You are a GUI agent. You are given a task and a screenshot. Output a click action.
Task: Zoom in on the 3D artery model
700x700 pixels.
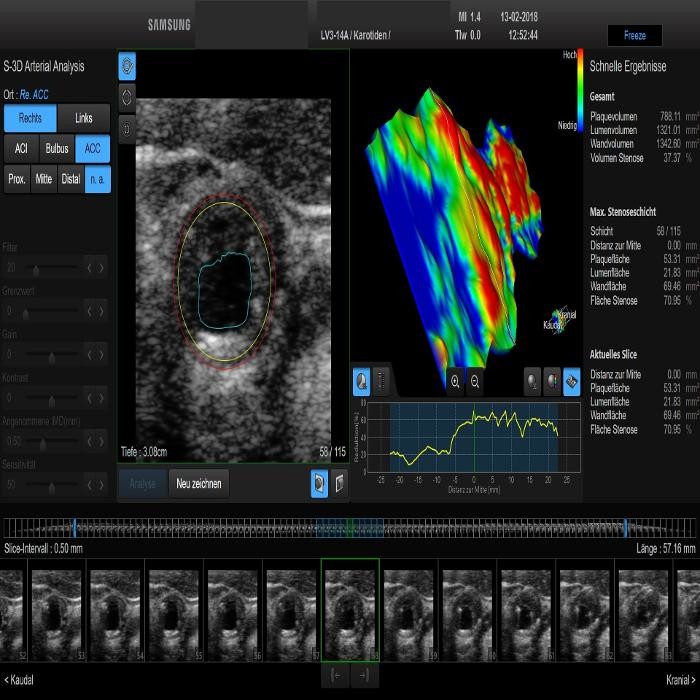point(455,381)
